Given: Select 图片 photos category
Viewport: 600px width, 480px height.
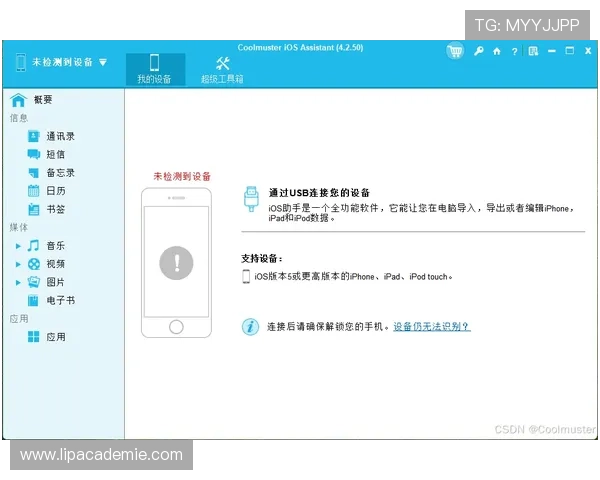Looking at the screenshot, I should click(56, 282).
